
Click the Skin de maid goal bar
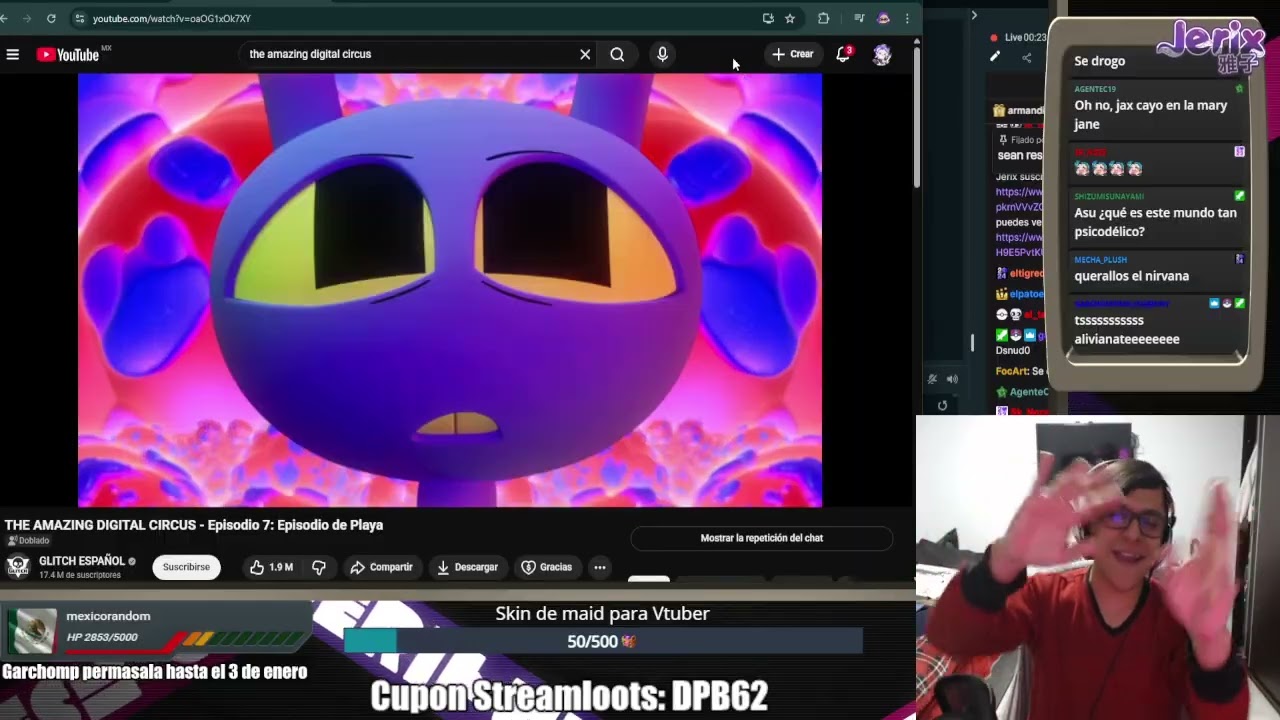(x=603, y=641)
